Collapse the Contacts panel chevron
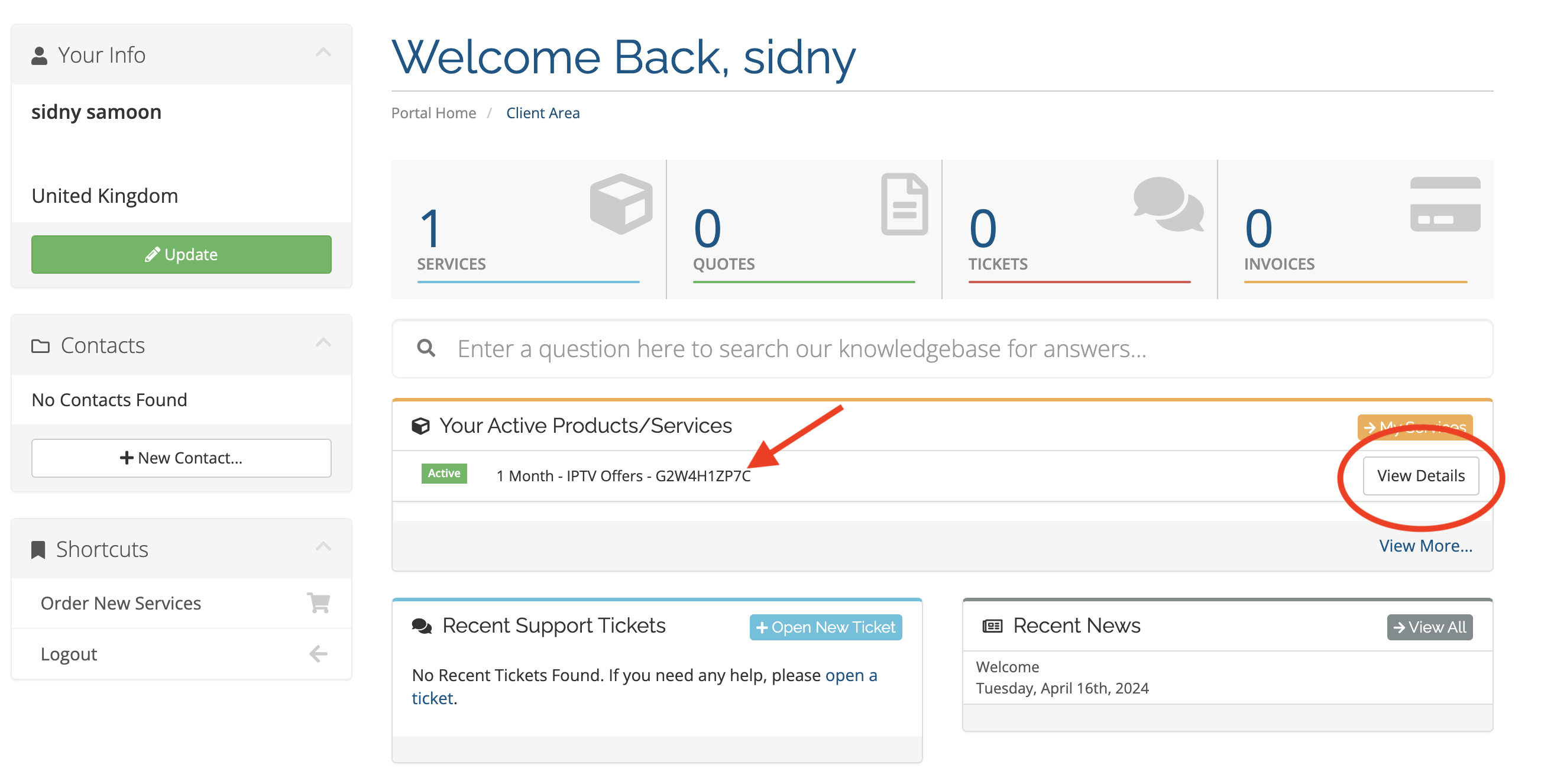Viewport: 1541px width, 784px height. tap(323, 343)
